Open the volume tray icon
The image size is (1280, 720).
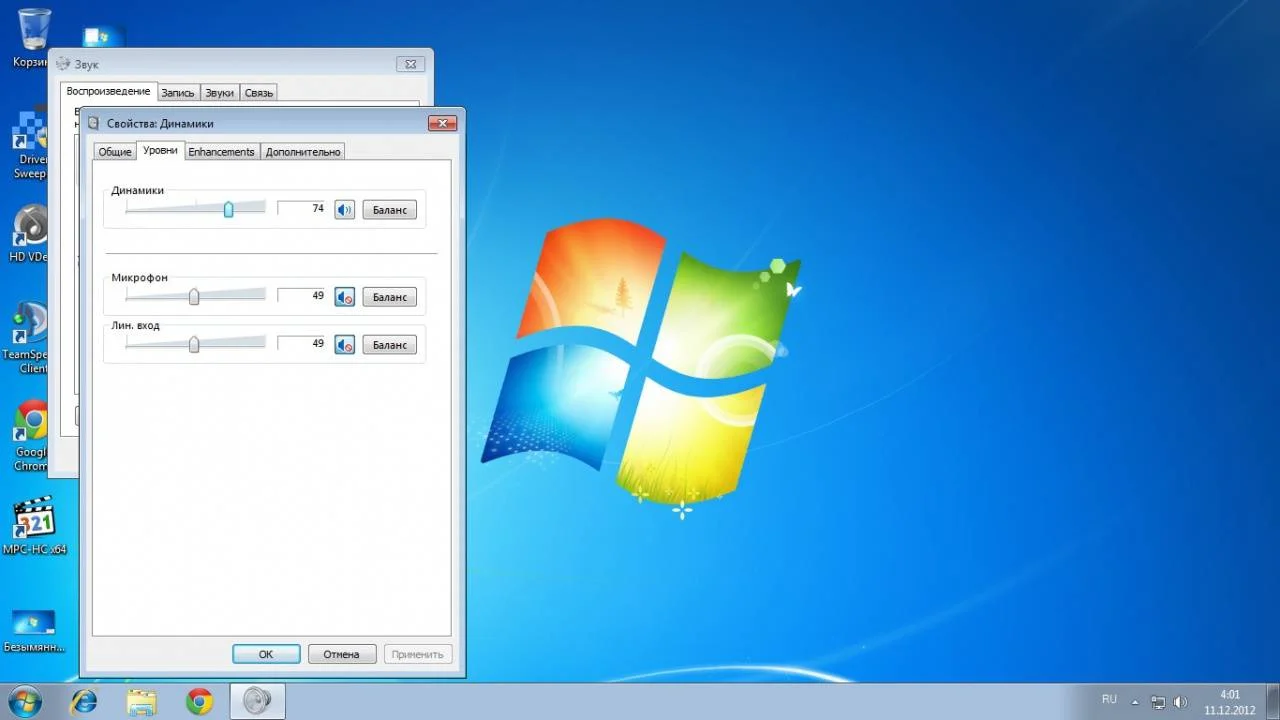(x=1180, y=702)
